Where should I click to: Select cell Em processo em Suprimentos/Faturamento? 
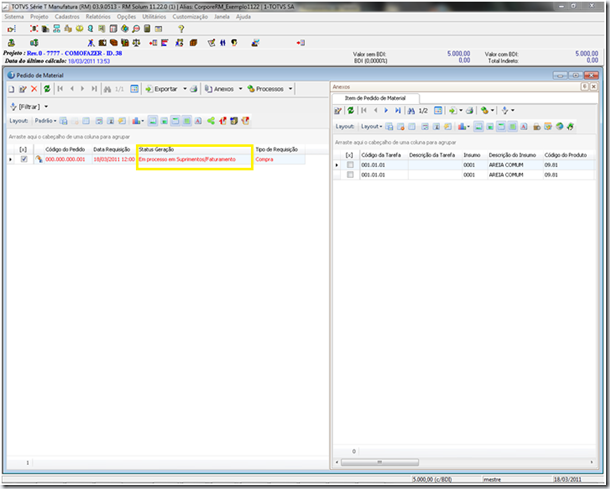click(x=195, y=159)
